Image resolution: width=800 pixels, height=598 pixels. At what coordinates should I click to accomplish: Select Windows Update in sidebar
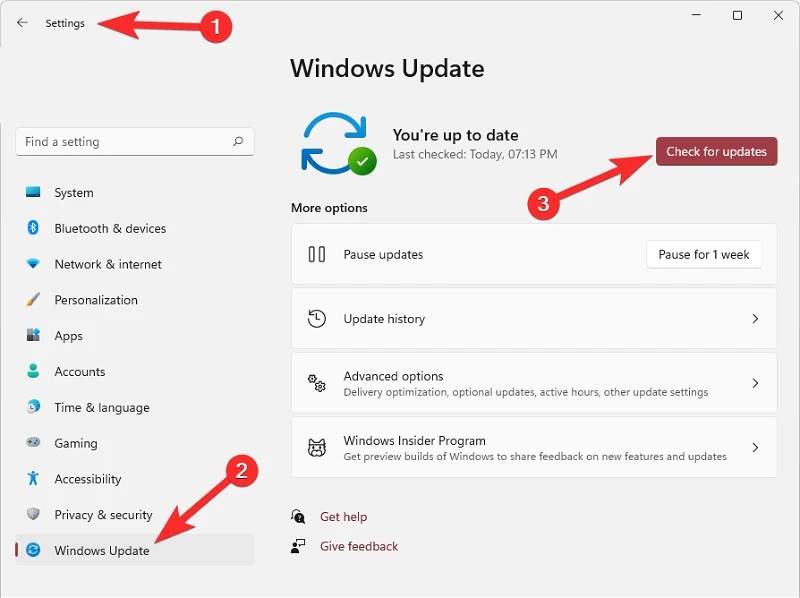pyautogui.click(x=135, y=550)
